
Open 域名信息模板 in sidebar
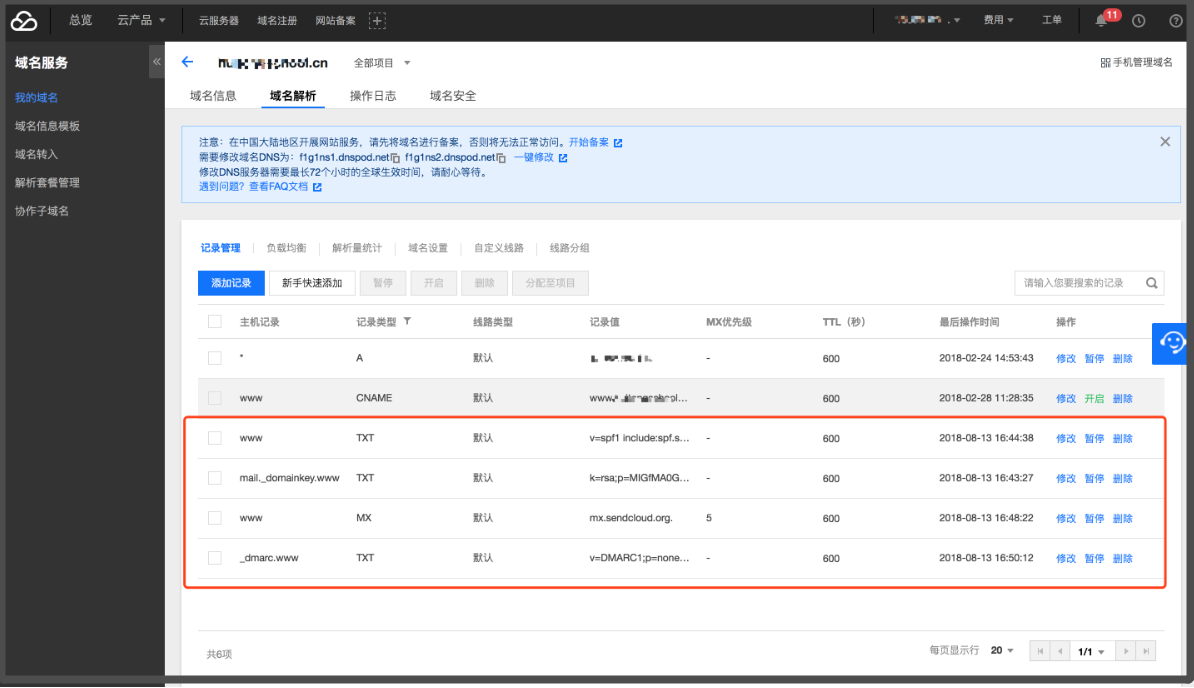[47, 126]
